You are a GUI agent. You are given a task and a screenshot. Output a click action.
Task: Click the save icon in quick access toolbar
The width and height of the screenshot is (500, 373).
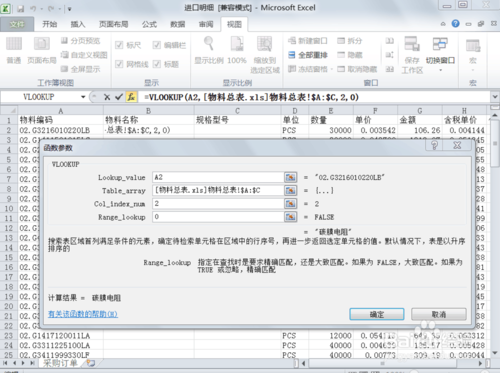tap(21, 9)
